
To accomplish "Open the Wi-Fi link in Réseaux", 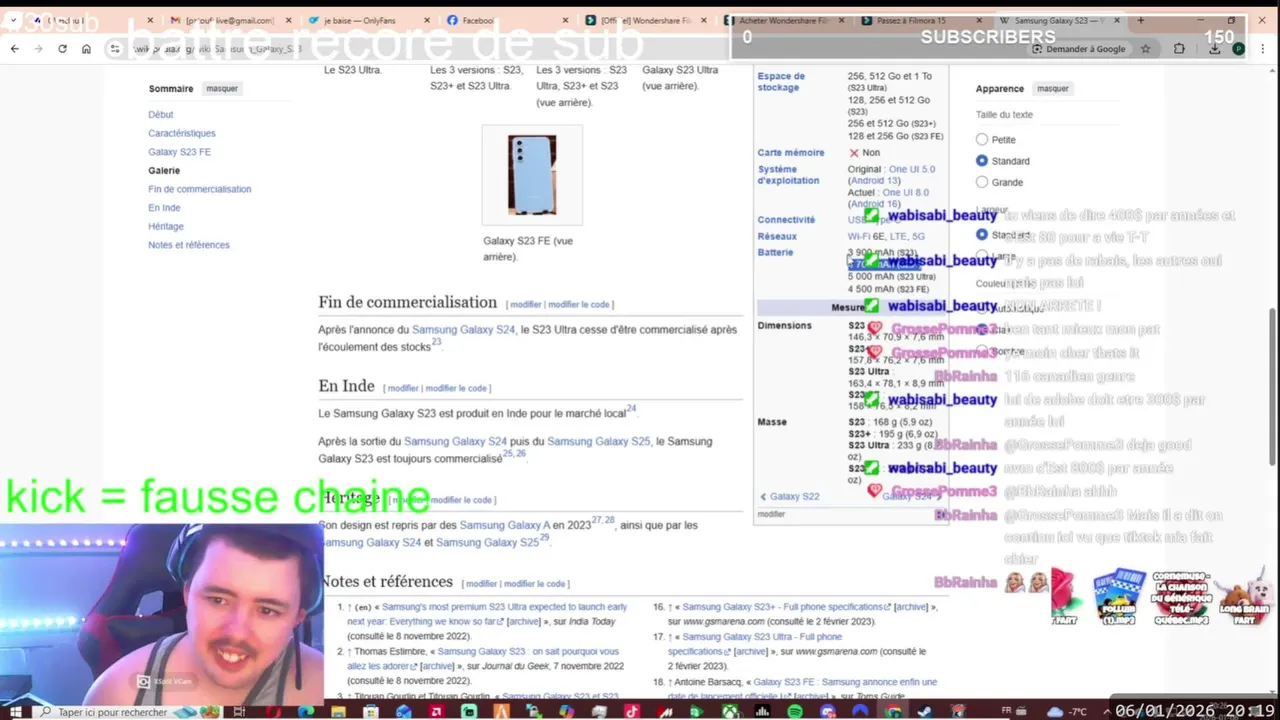I will coord(859,236).
